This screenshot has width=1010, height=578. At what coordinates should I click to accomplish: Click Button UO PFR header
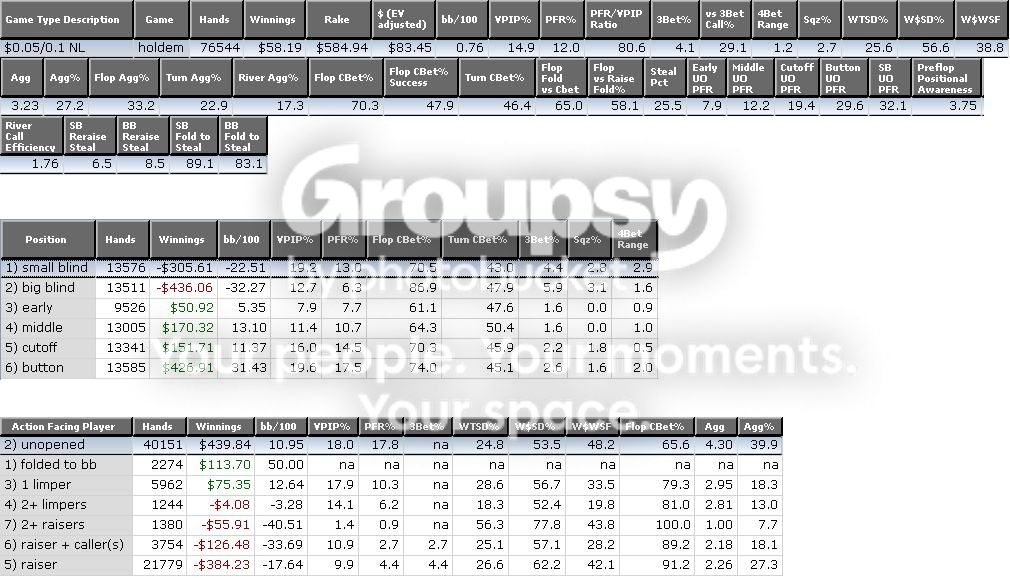click(843, 78)
